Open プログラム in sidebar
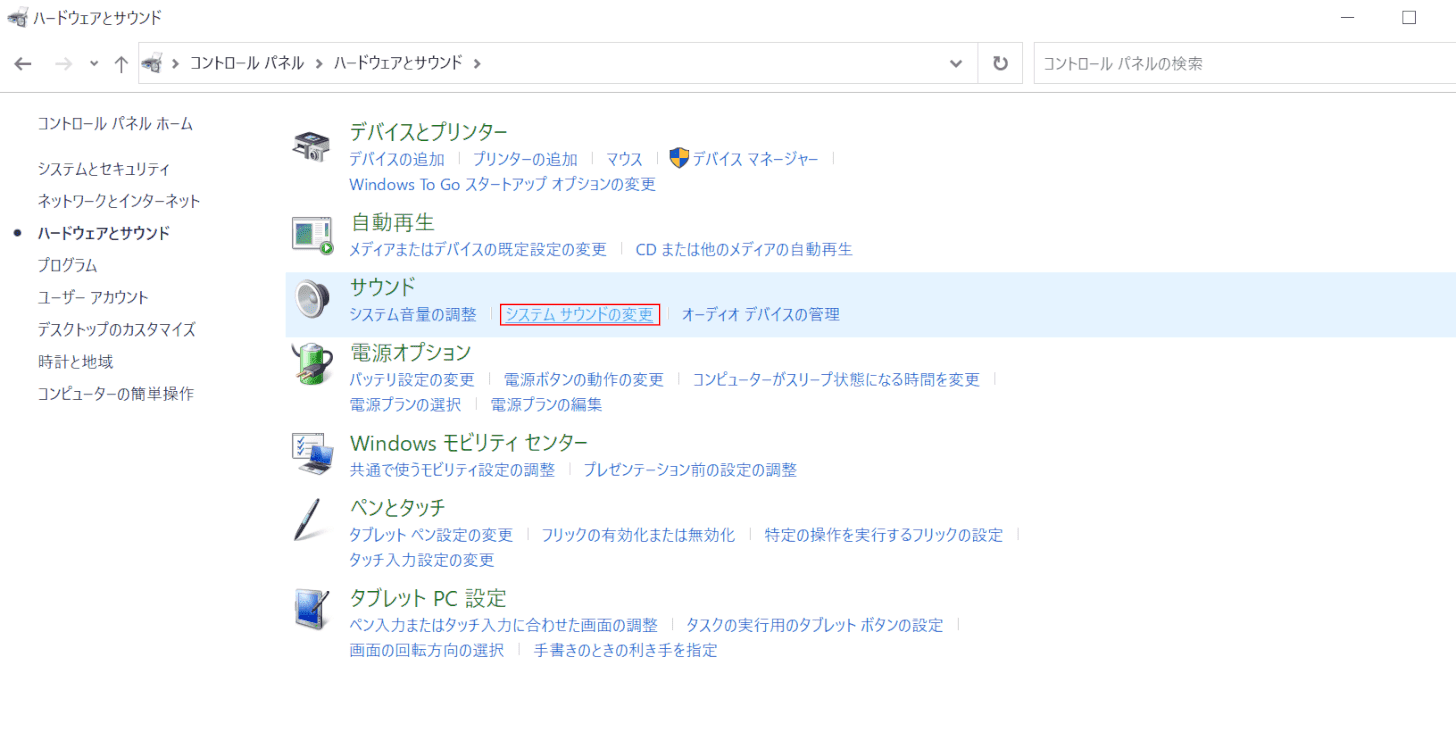The image size is (1456, 732). pos(67,265)
